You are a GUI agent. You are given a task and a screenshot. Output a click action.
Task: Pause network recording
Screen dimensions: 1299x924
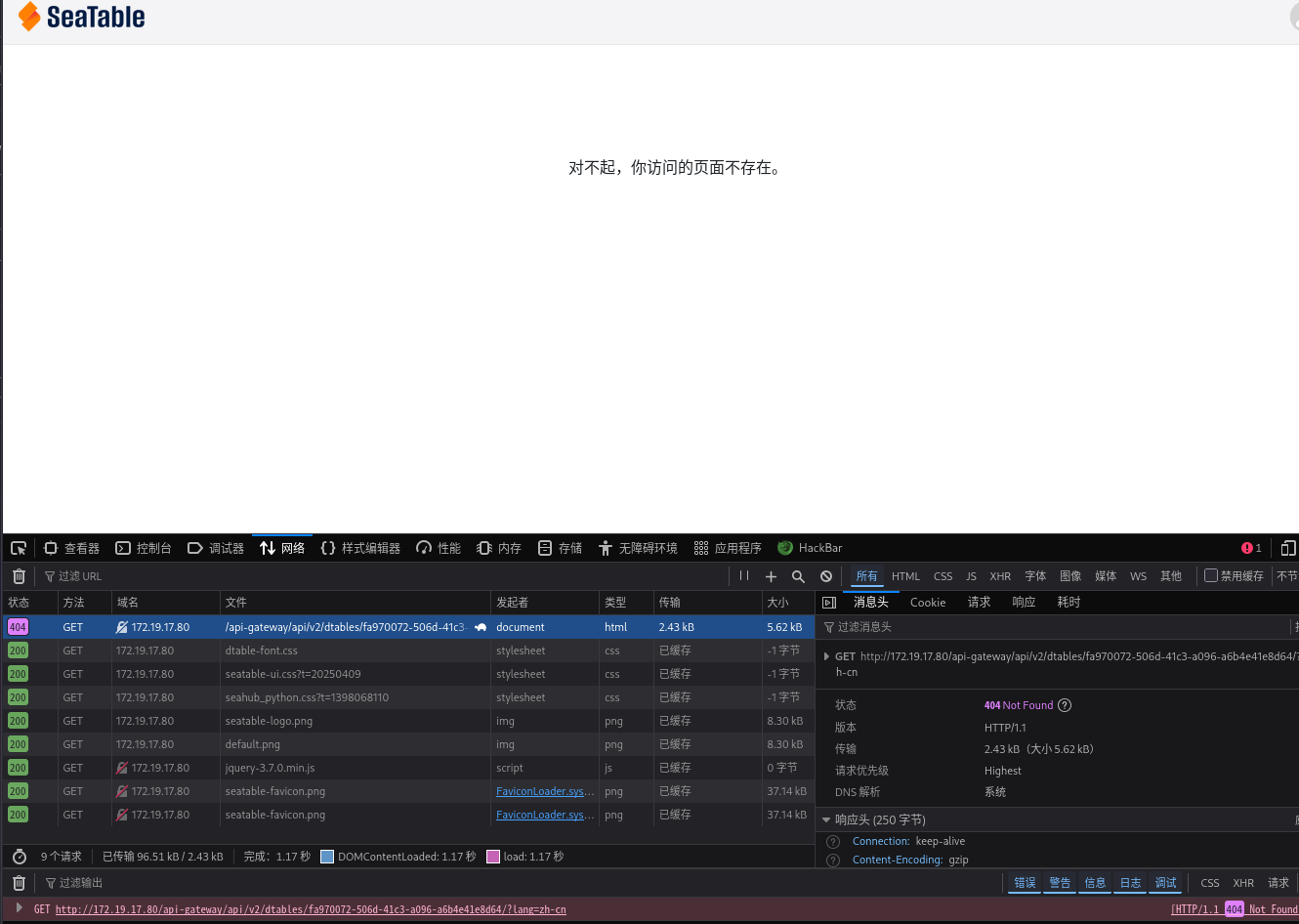pyautogui.click(x=744, y=576)
